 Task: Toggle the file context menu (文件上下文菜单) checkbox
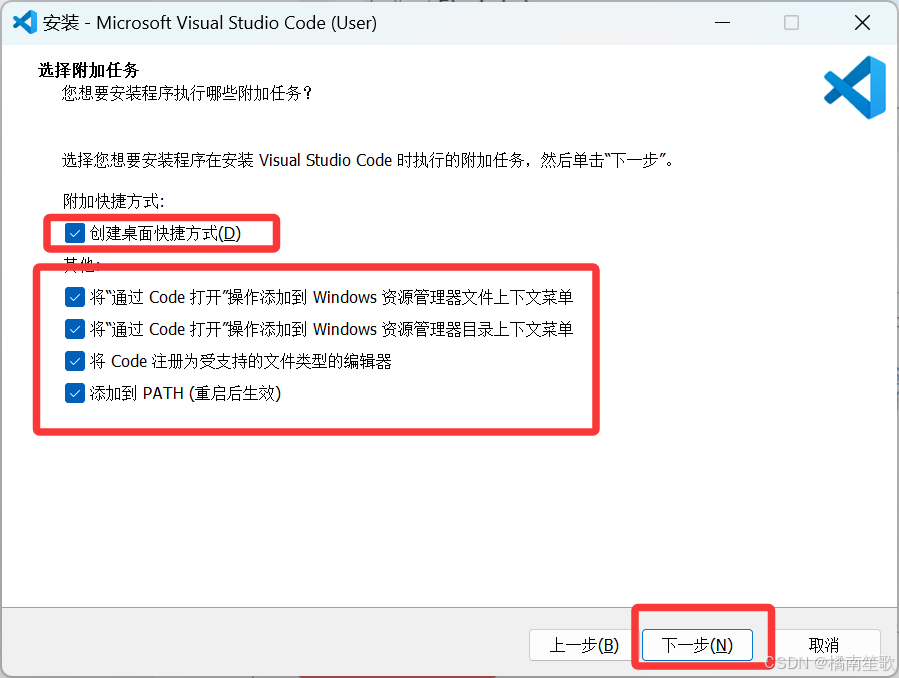coord(75,297)
